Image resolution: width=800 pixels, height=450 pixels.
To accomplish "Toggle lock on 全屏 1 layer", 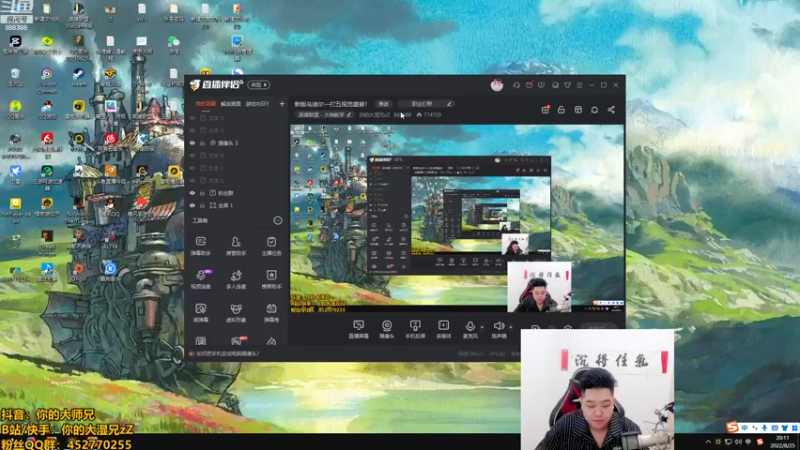I will [203, 206].
